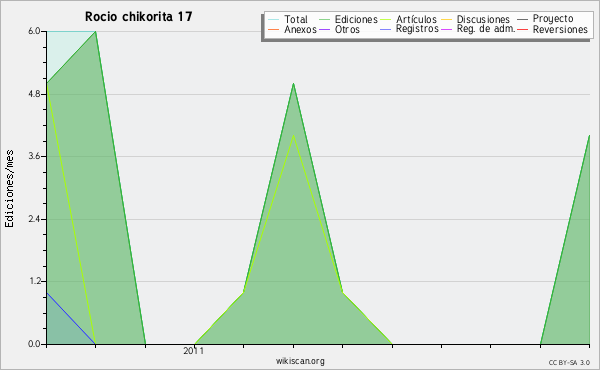
Task: Click the y-axis value 0.0
Action: (34, 344)
